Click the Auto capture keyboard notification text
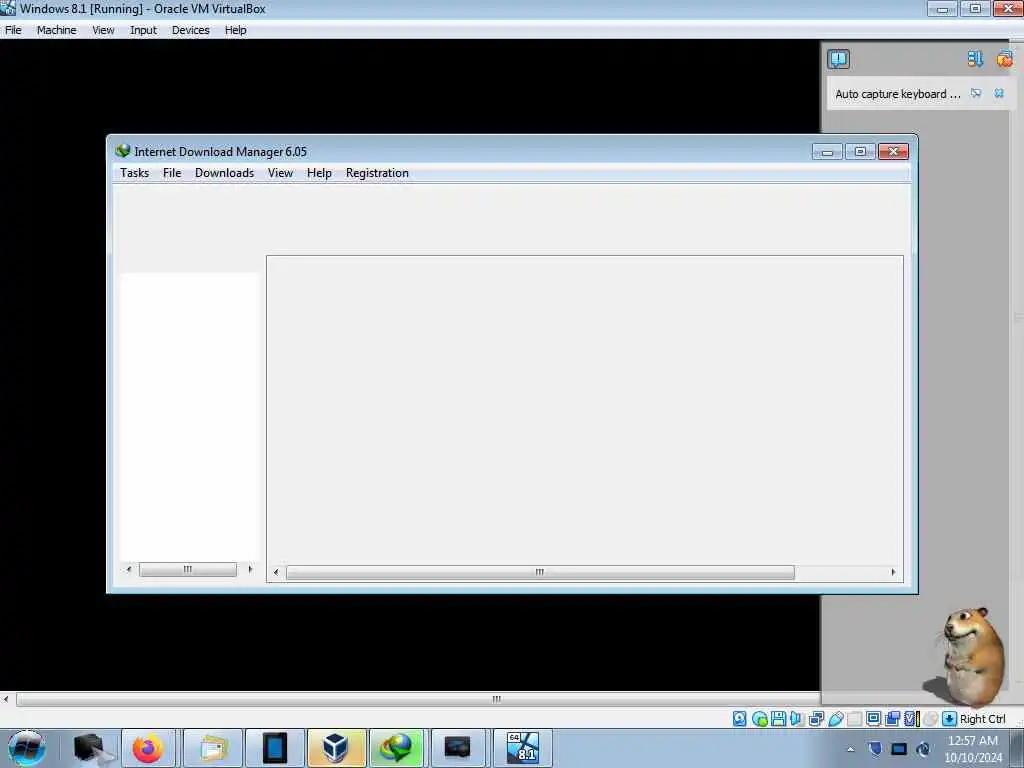 [898, 94]
